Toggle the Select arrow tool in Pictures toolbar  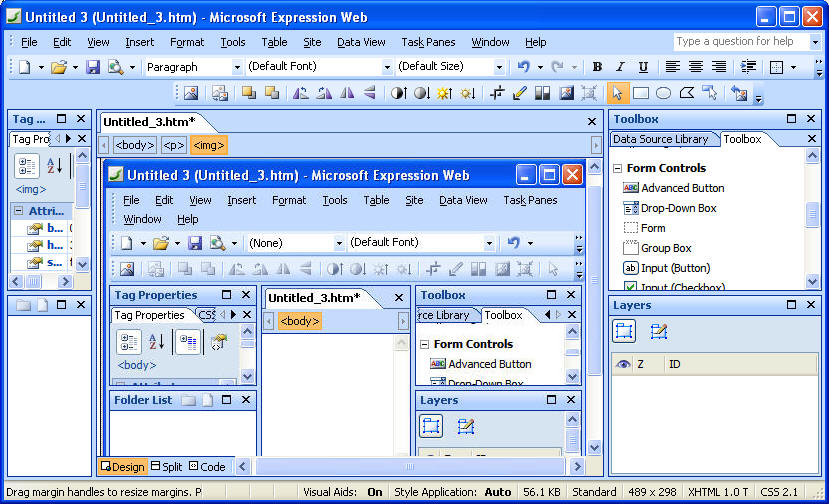[617, 93]
